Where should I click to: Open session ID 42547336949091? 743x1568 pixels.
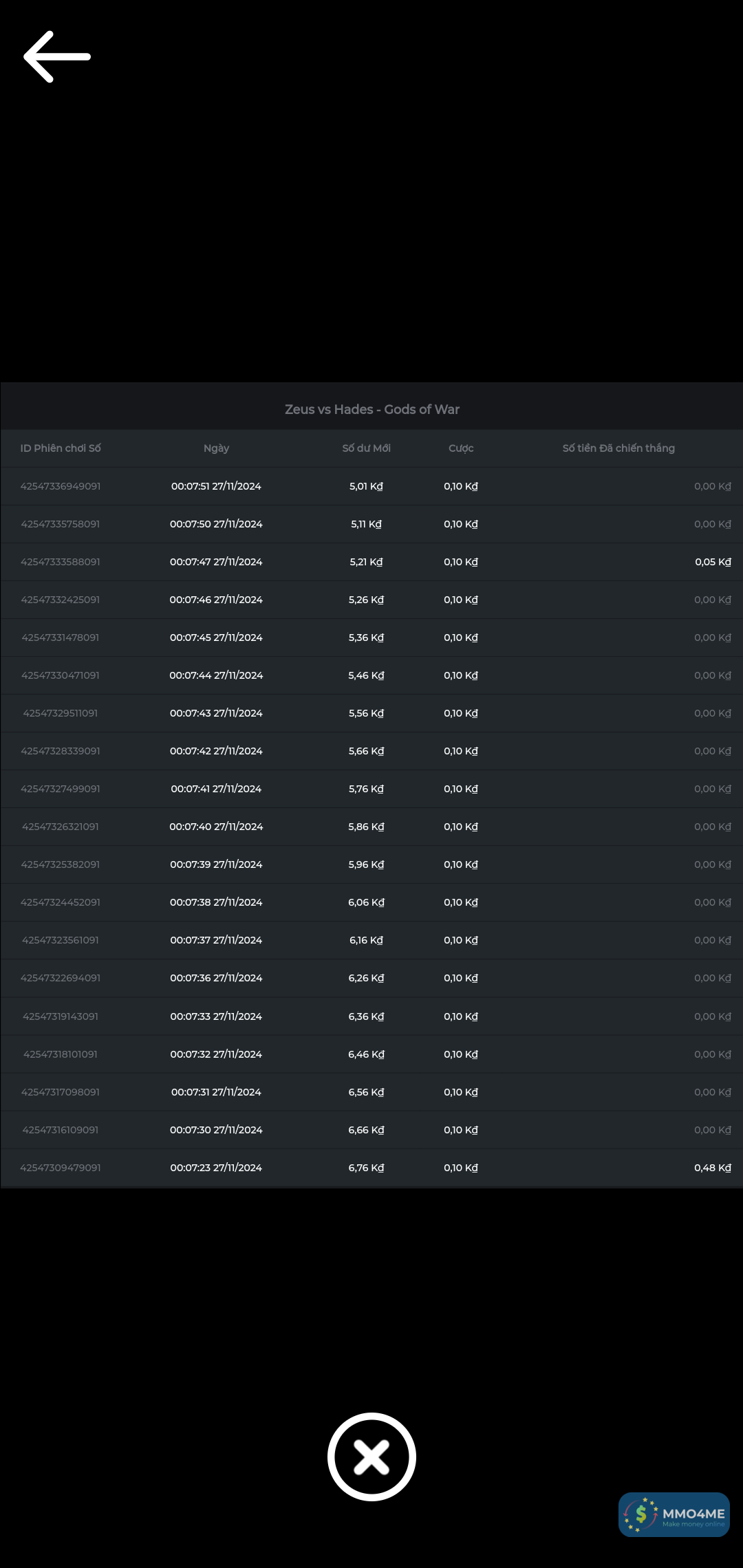61,486
